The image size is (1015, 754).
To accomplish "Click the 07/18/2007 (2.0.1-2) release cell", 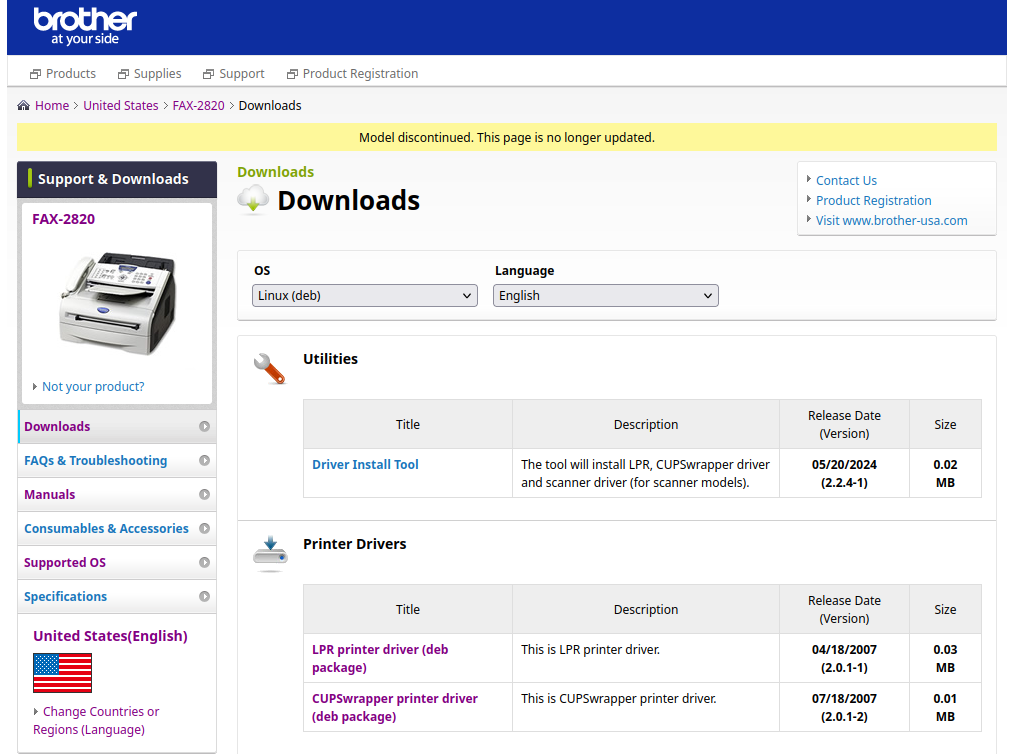I will tap(844, 707).
